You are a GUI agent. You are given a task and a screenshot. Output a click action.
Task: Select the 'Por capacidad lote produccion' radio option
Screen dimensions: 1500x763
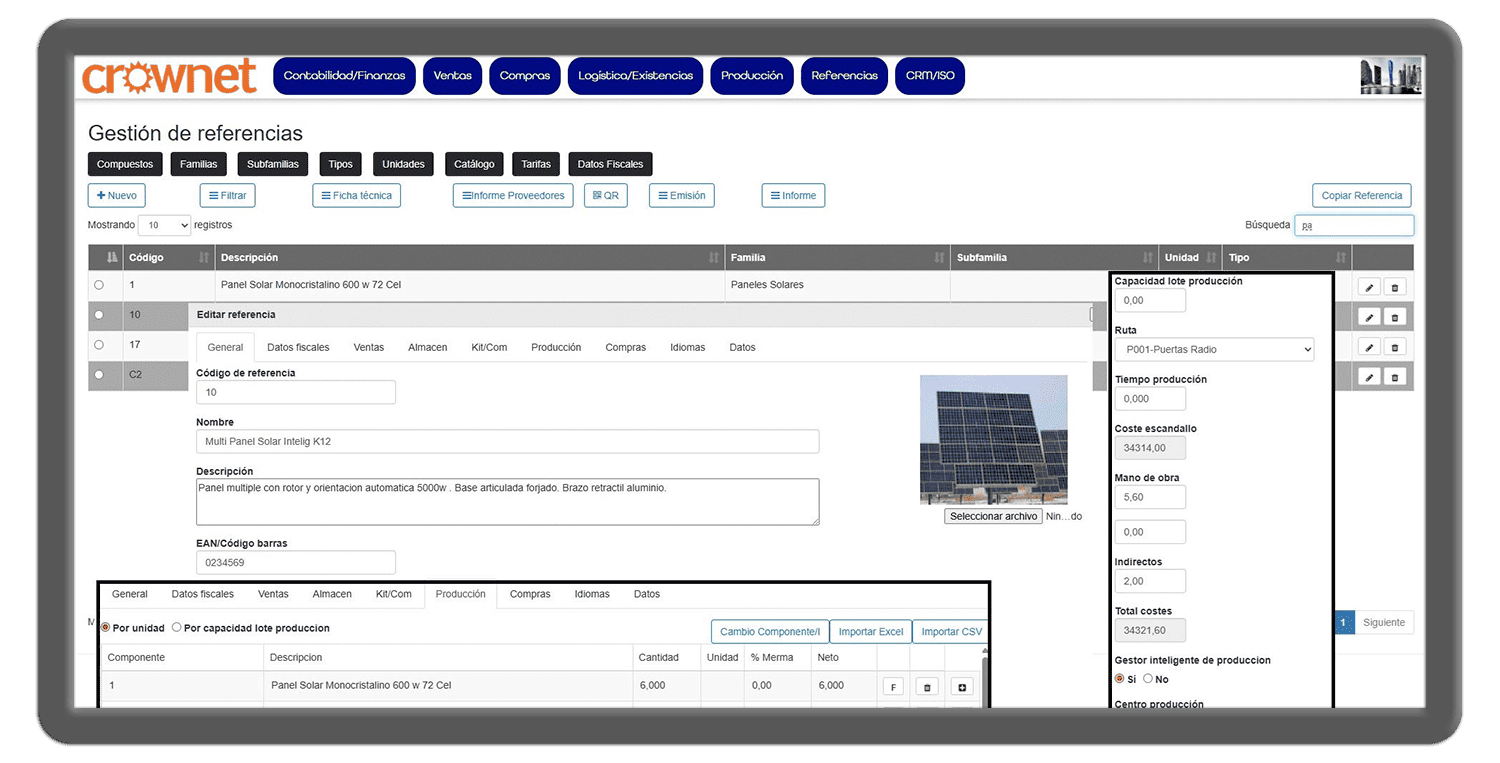click(177, 628)
